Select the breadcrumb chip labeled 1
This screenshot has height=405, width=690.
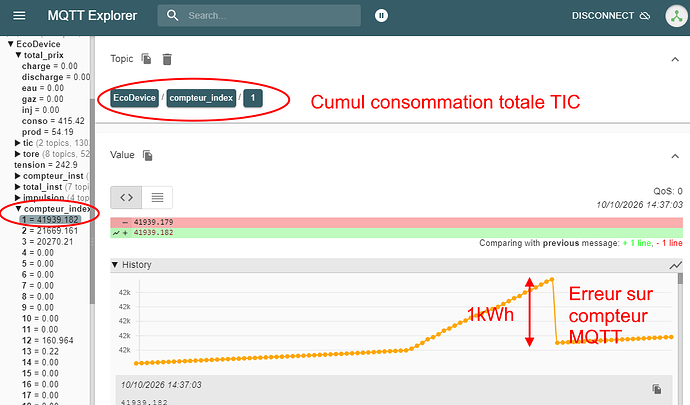[253, 98]
